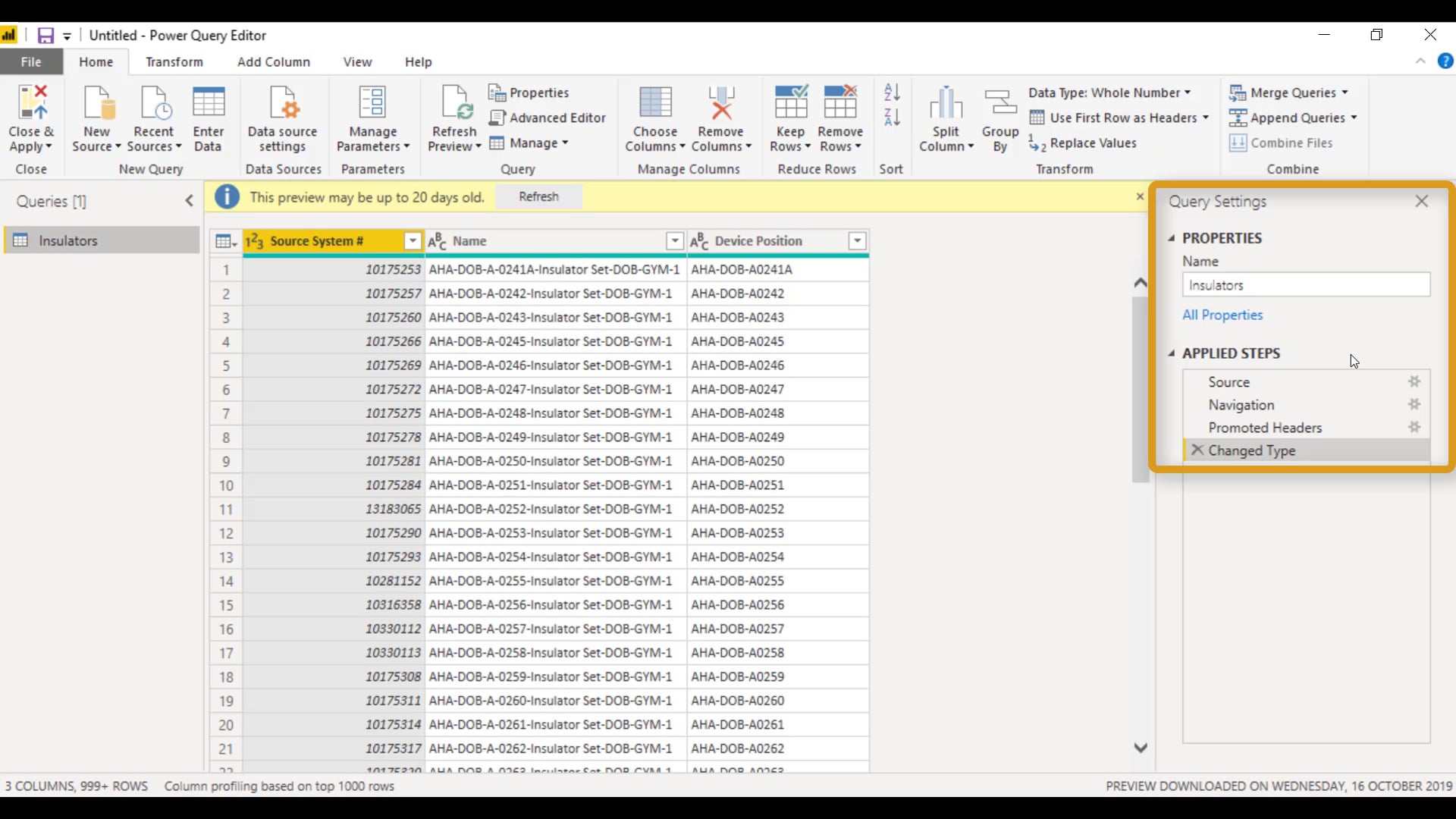1456x819 pixels.
Task: Click the Merge Queries icon
Action: [1240, 92]
